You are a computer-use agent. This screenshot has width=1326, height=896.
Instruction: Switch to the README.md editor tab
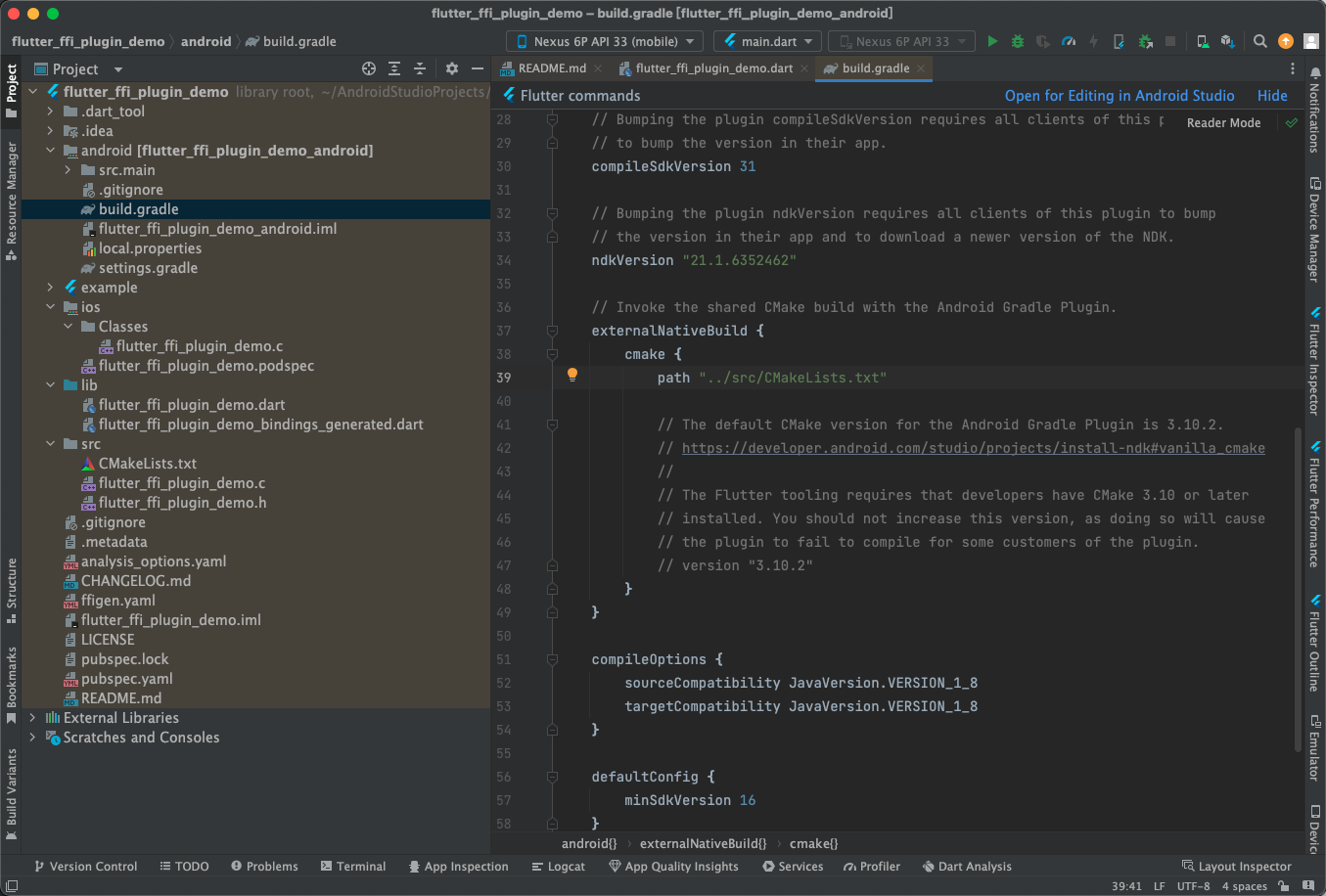coord(548,68)
